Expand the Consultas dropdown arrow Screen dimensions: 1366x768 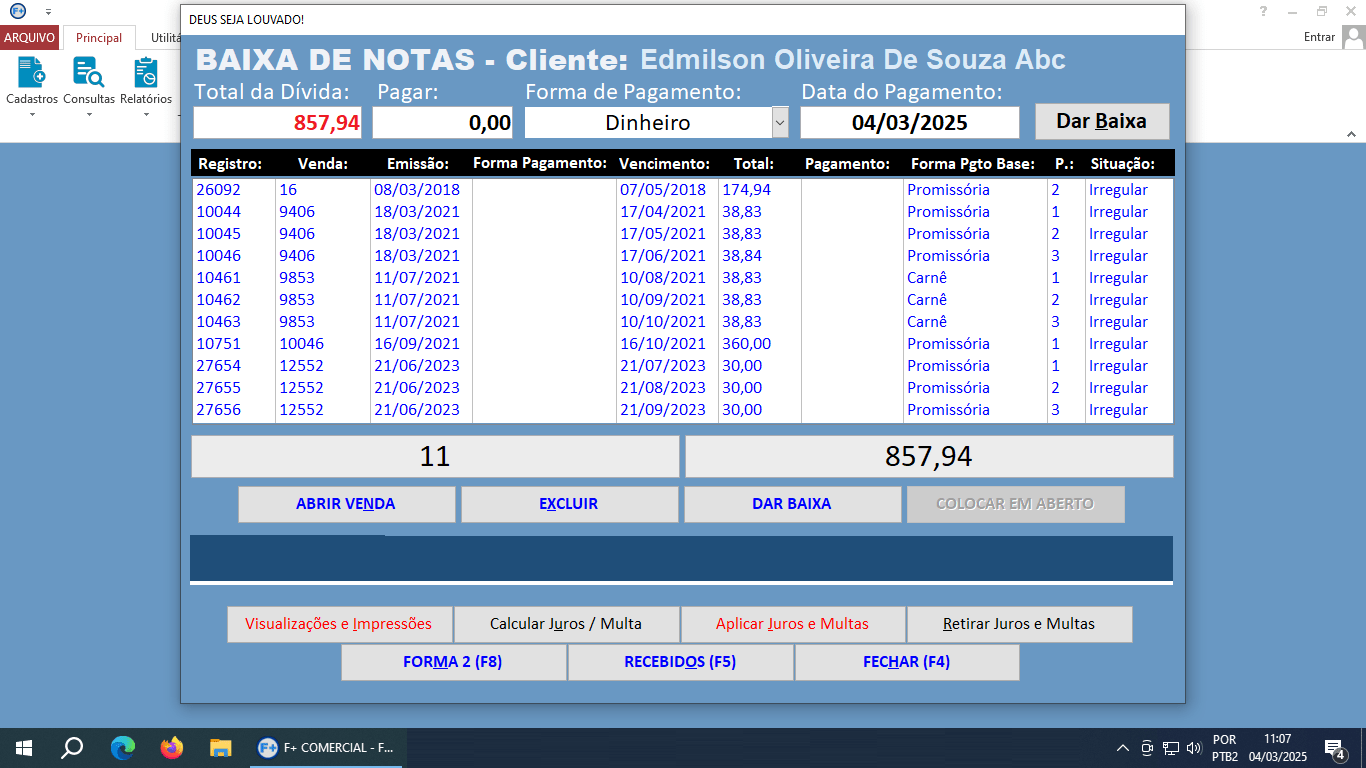pos(89,114)
